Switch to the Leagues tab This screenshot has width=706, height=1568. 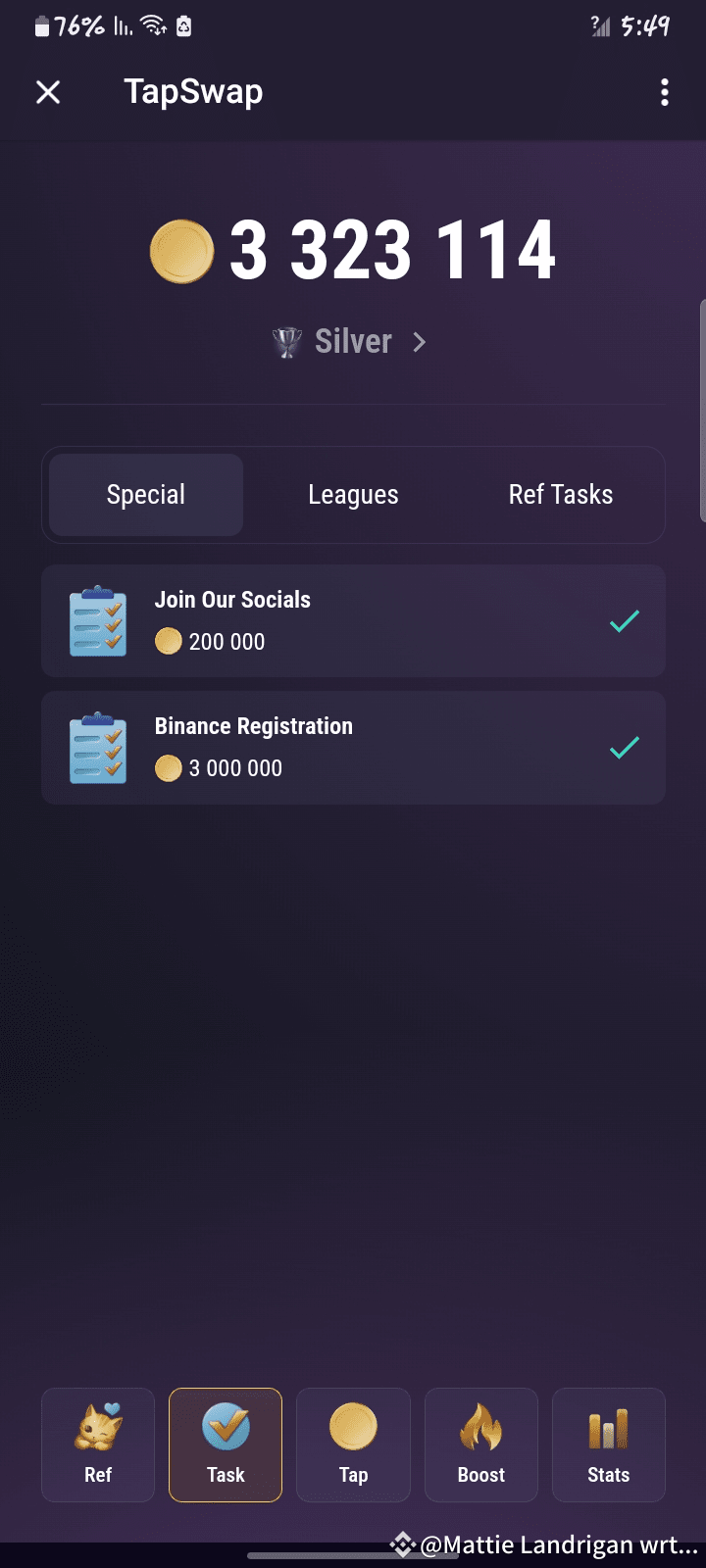(x=353, y=495)
